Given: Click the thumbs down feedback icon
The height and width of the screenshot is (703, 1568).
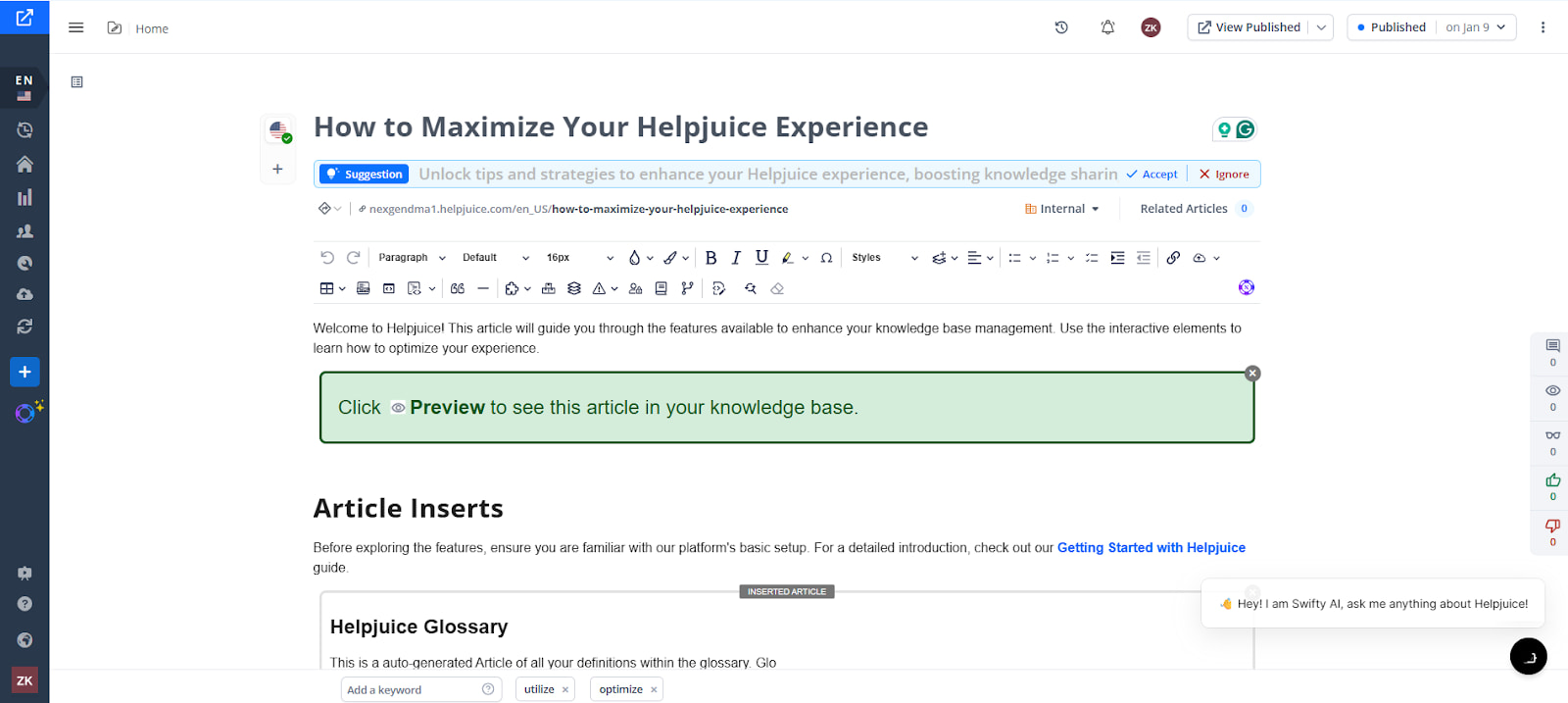Looking at the screenshot, I should point(1552,526).
